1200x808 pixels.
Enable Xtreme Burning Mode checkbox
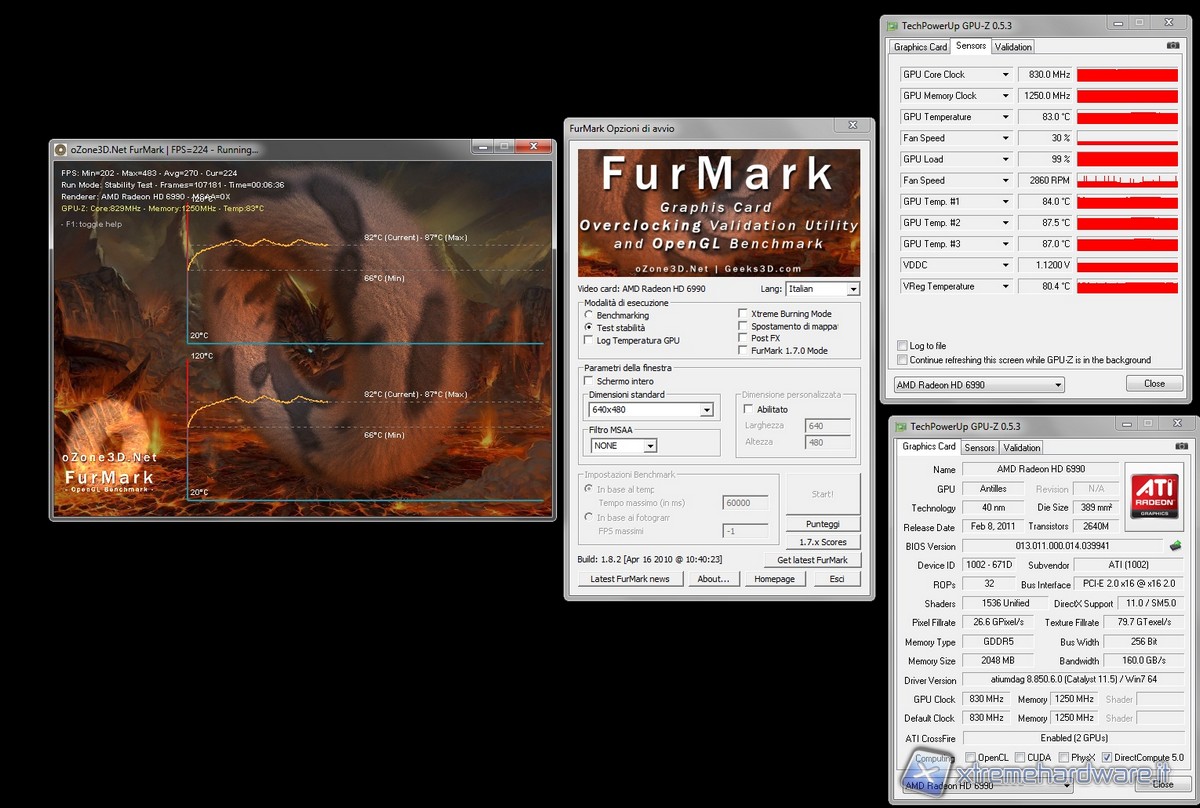coord(742,314)
